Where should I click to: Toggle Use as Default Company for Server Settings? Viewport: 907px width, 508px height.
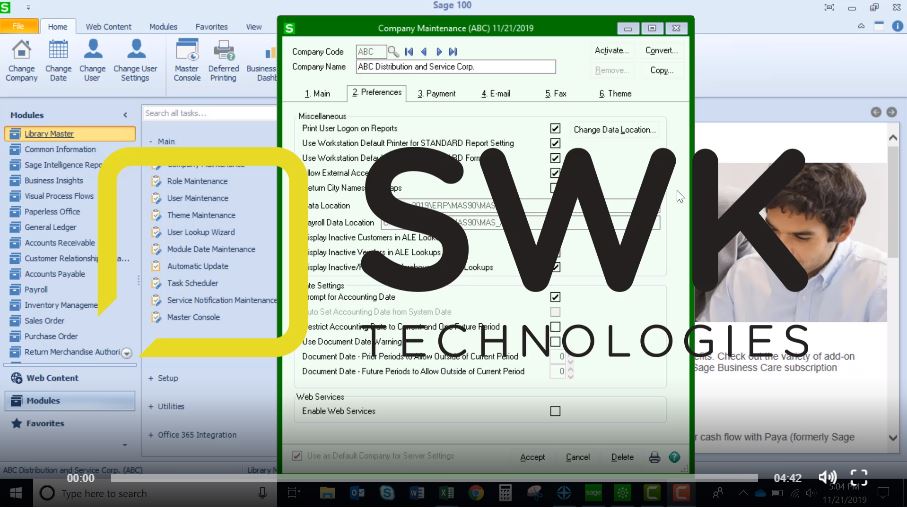tap(297, 456)
